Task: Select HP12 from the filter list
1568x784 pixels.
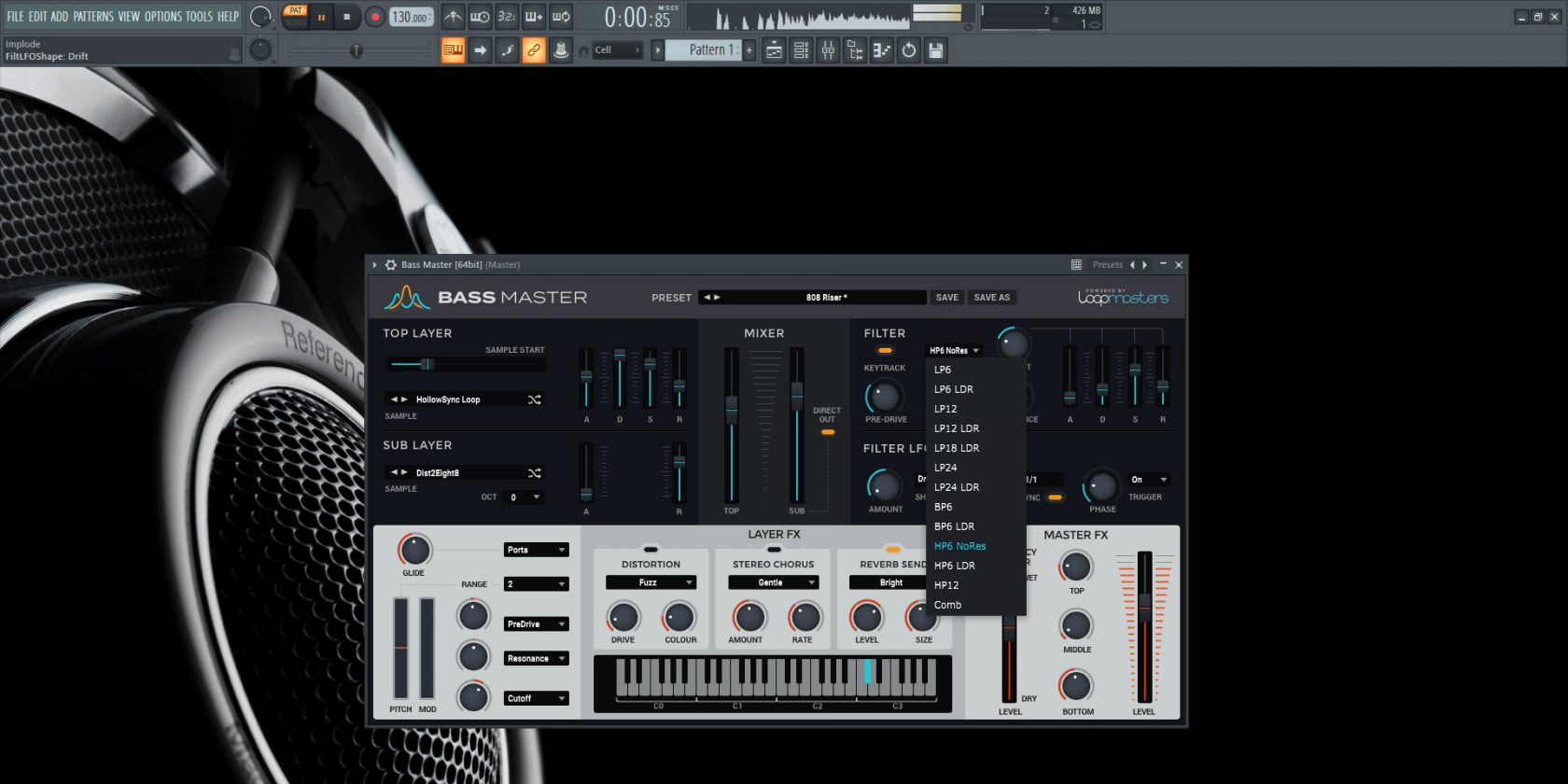Action: click(975, 585)
